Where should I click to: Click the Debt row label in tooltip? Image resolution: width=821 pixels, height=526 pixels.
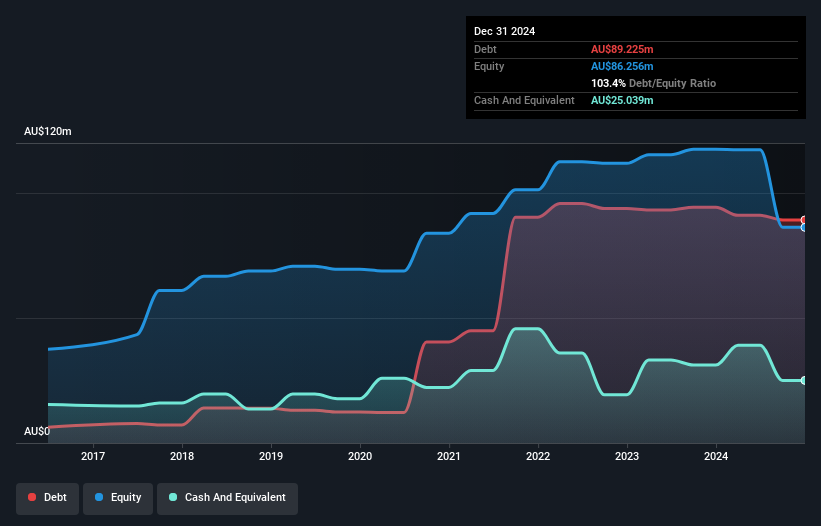(x=485, y=49)
